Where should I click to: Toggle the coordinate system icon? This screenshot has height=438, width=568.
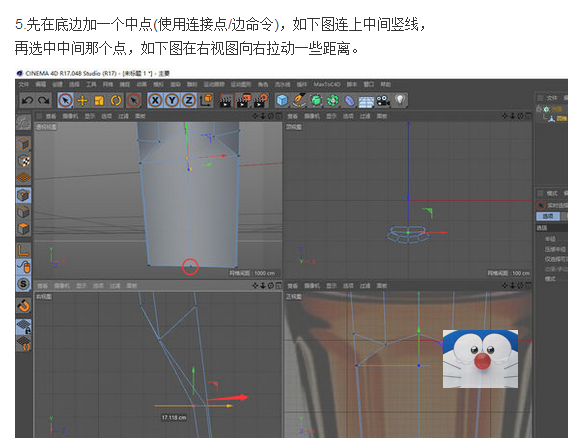point(206,100)
